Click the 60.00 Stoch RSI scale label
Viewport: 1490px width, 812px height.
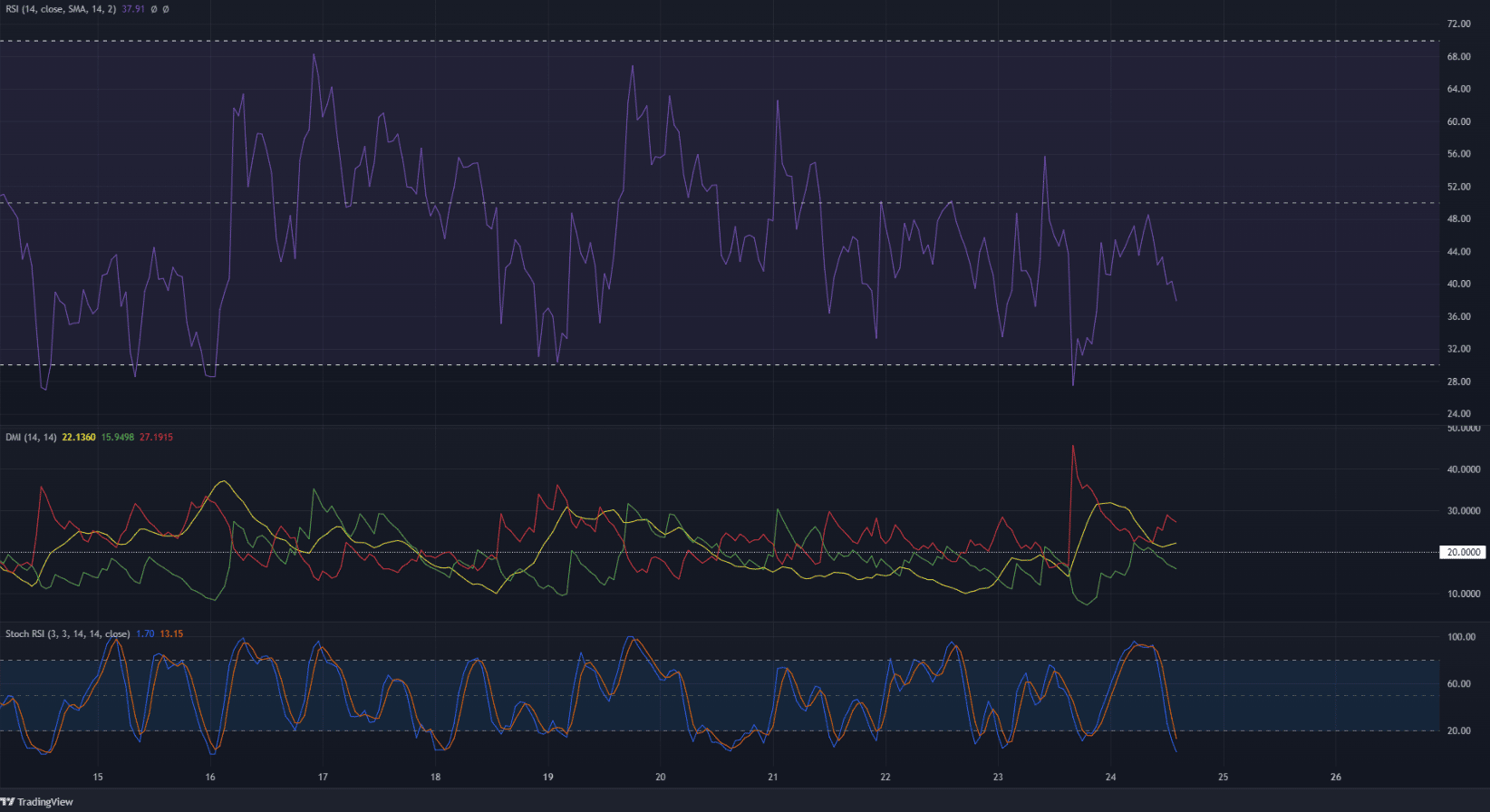coord(1458,683)
